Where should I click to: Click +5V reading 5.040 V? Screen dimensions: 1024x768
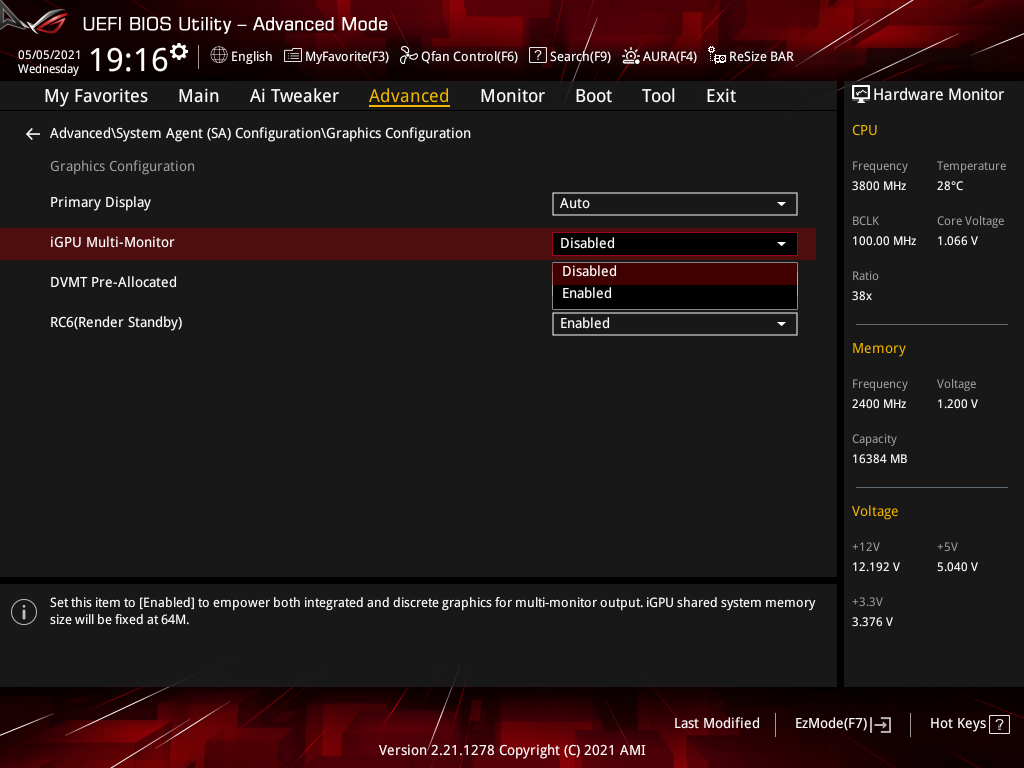click(957, 567)
